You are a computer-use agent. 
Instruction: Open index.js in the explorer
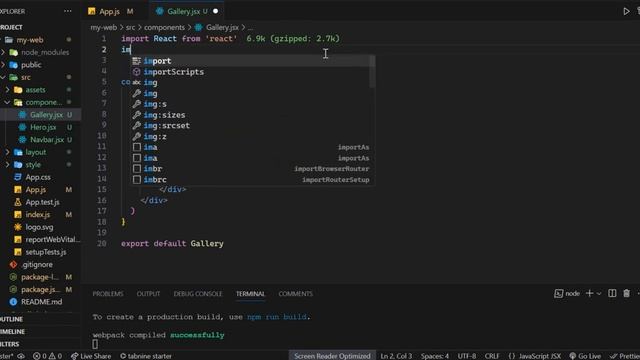(38, 215)
